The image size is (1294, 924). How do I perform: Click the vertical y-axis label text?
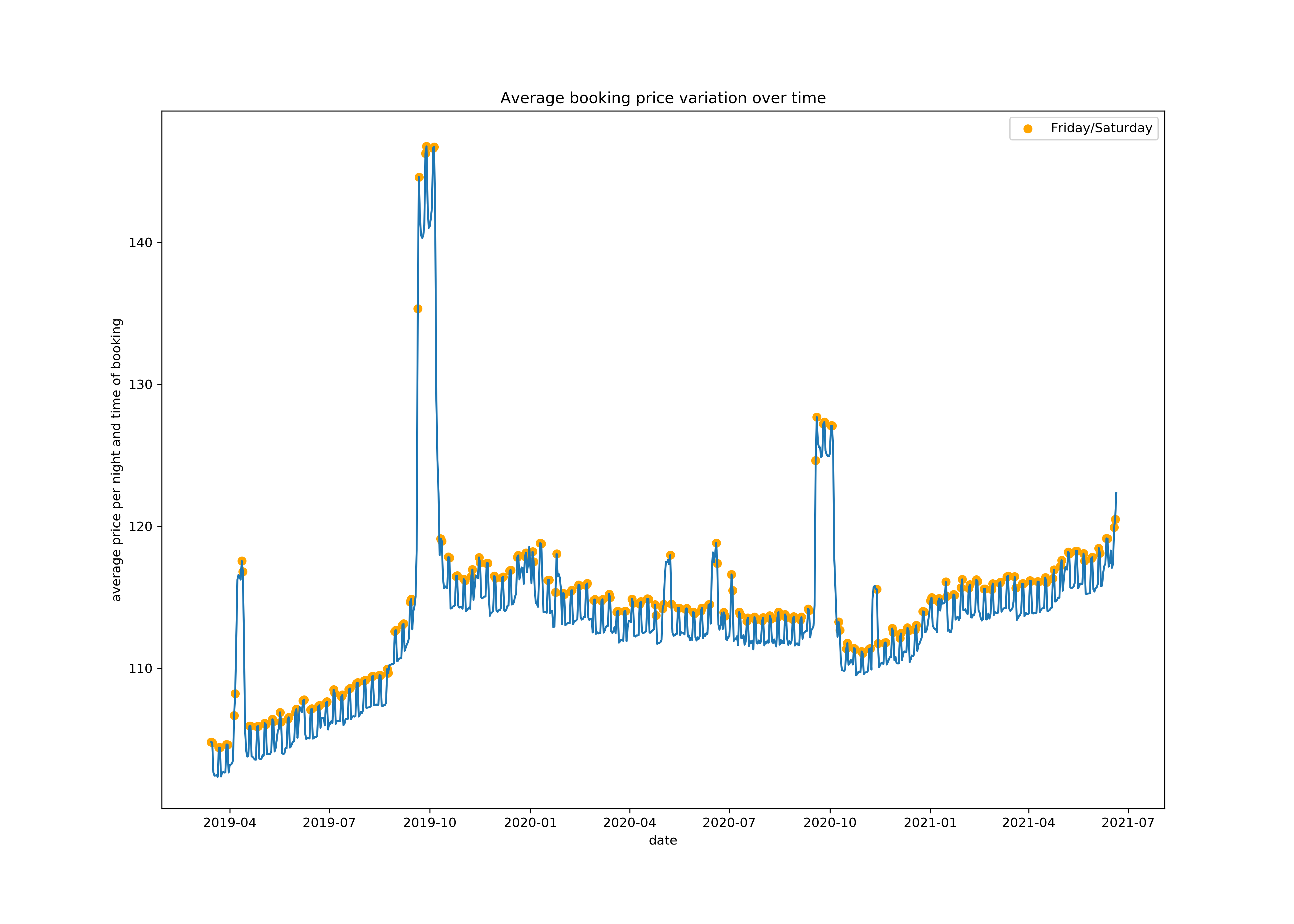point(116,460)
